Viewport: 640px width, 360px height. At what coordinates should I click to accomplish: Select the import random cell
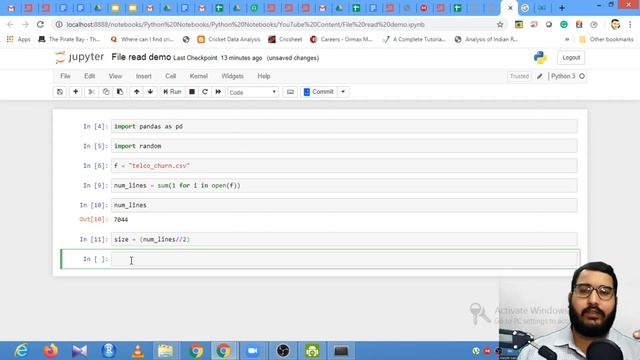(344, 146)
